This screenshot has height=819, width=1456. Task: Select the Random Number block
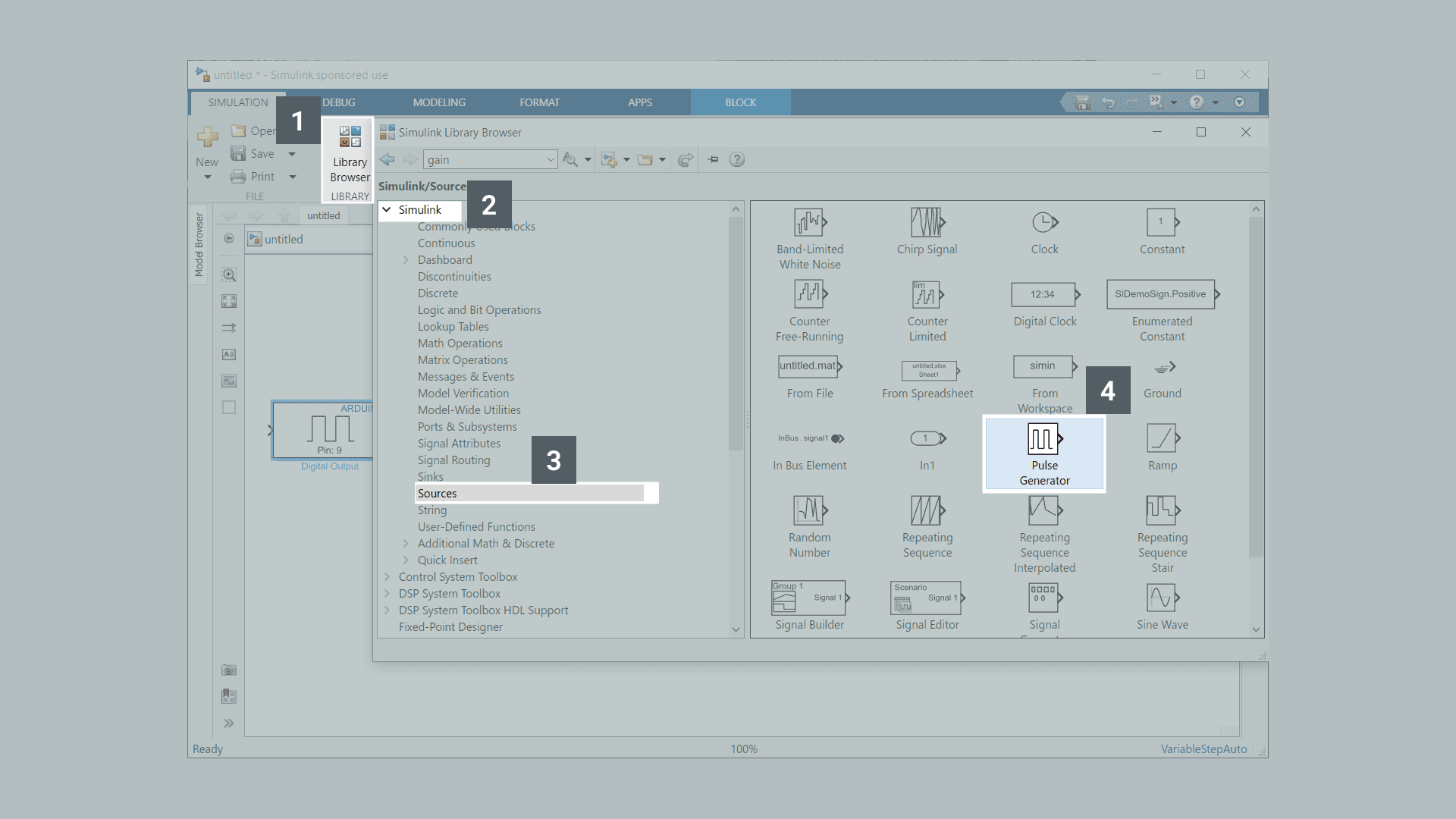click(809, 511)
